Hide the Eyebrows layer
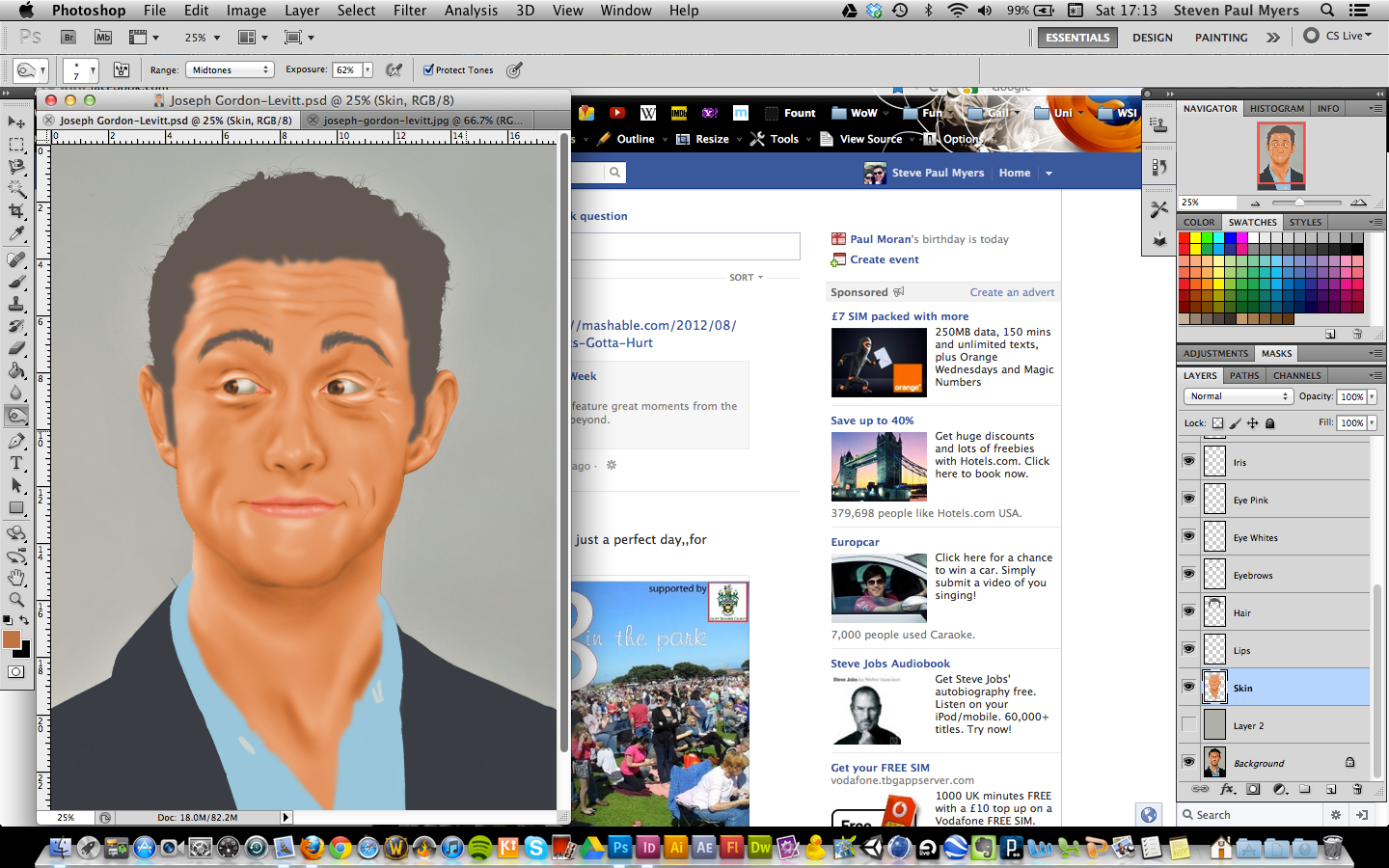Viewport: 1389px width, 868px height. (1188, 574)
